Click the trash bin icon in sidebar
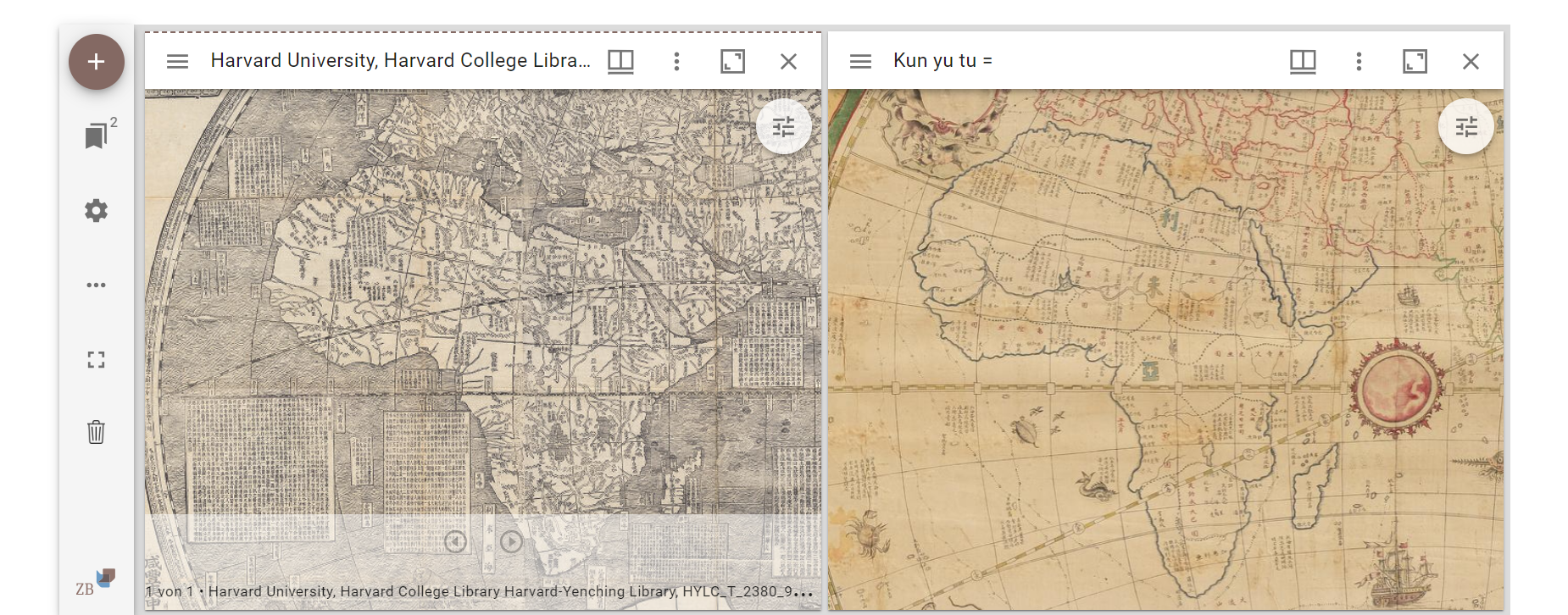The width and height of the screenshot is (1568, 615). [x=97, y=432]
